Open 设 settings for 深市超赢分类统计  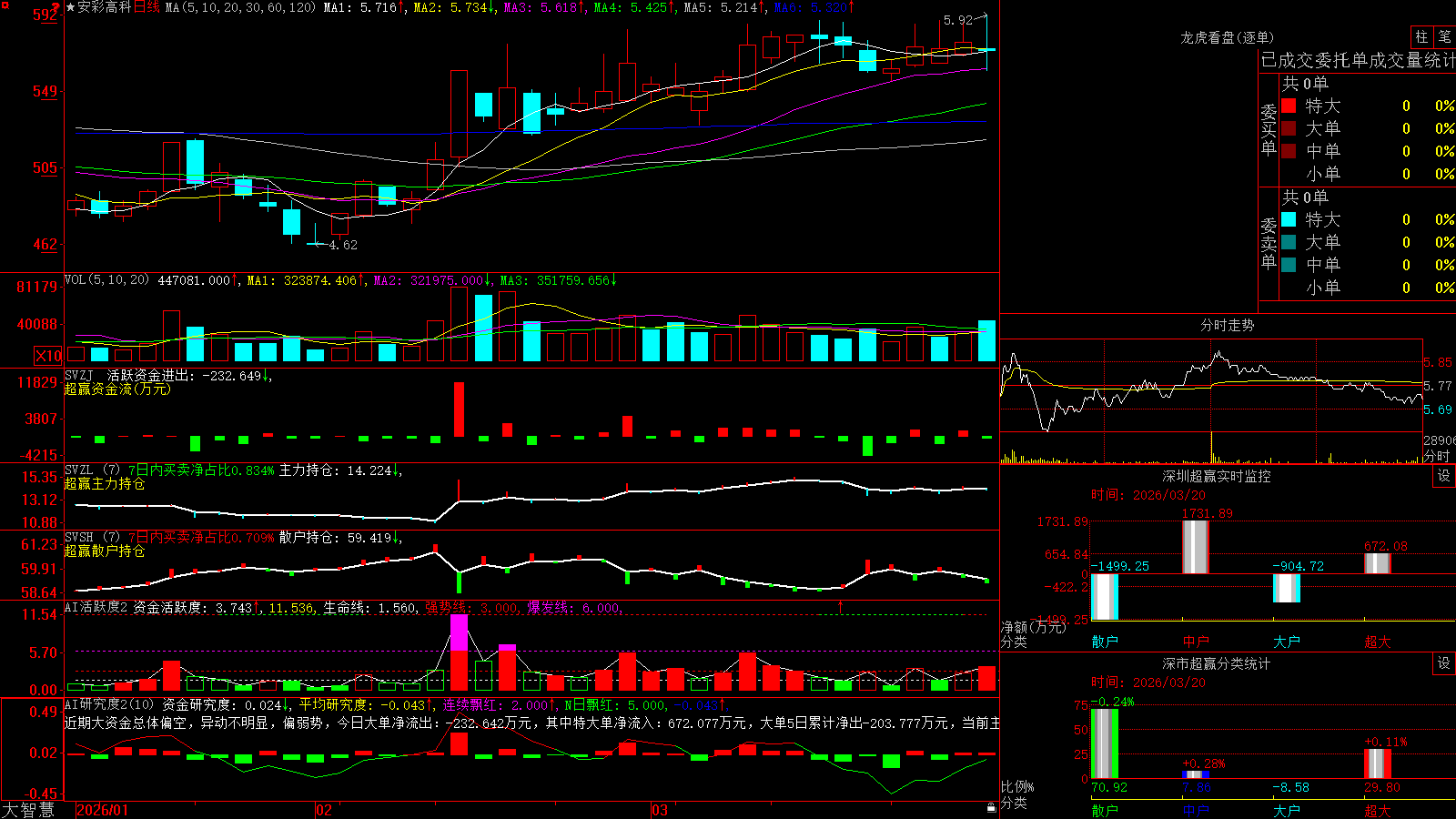(x=1444, y=663)
